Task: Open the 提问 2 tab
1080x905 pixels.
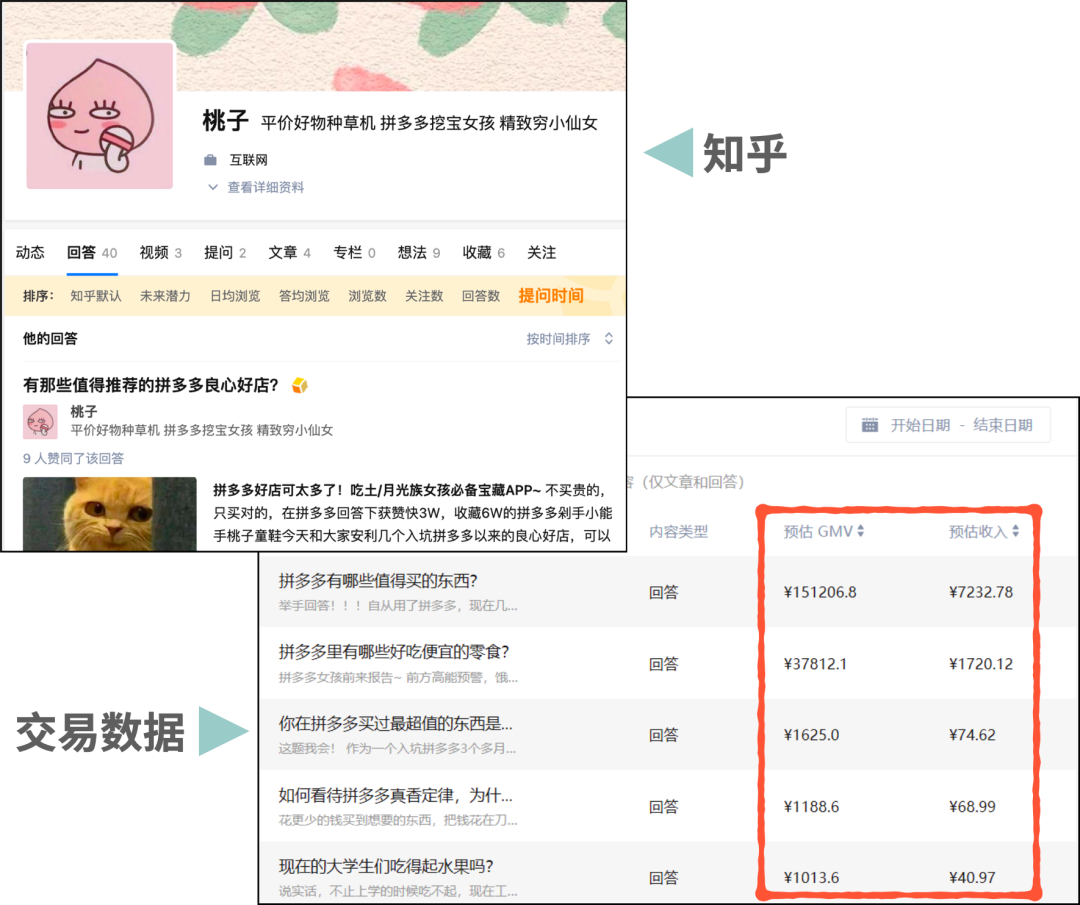Action: (225, 253)
